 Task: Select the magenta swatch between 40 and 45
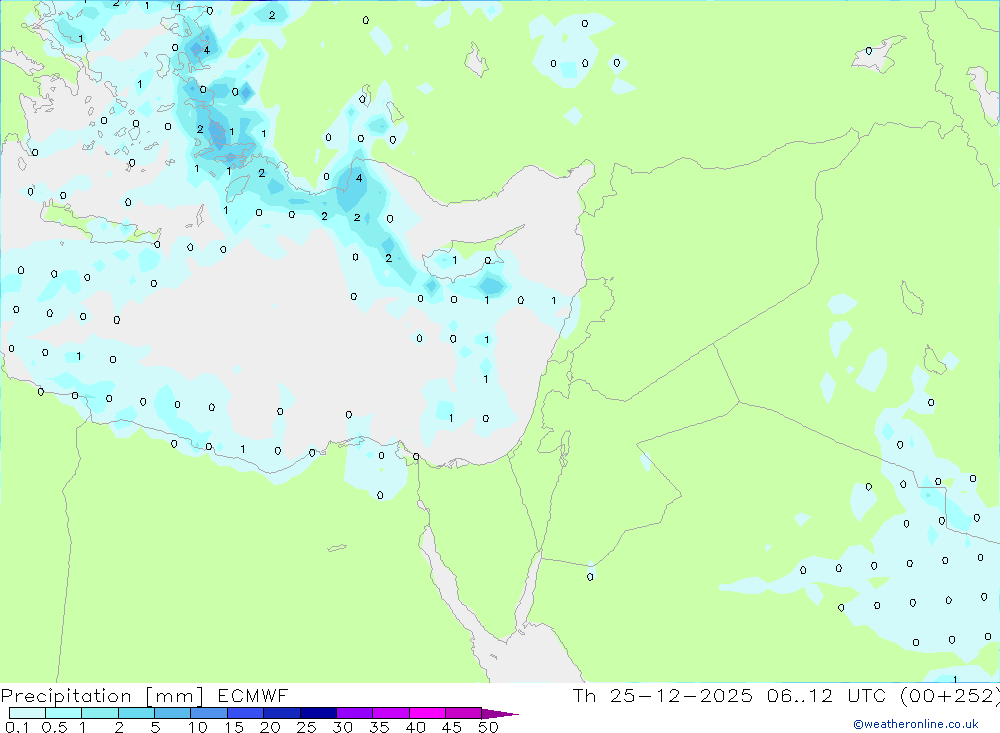coord(427,713)
